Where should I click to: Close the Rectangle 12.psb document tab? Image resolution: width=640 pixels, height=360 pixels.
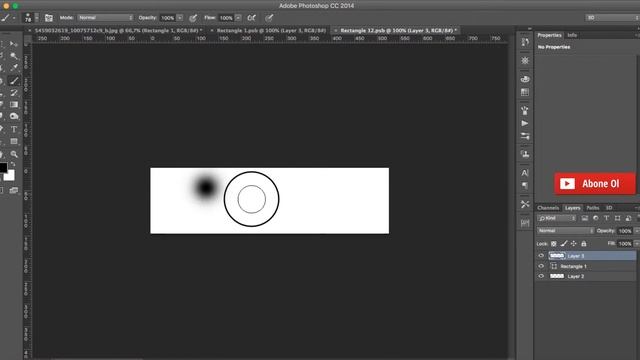pyautogui.click(x=336, y=31)
